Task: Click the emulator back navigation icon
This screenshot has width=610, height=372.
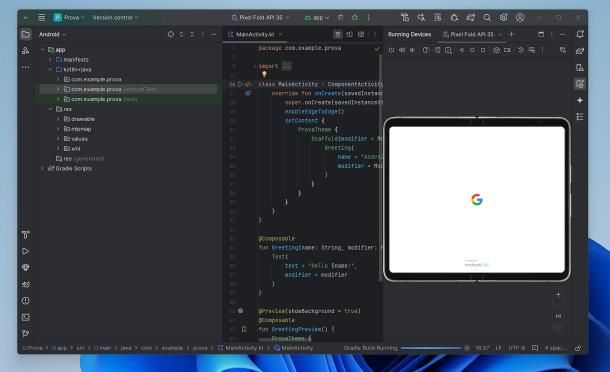Action: click(x=461, y=50)
